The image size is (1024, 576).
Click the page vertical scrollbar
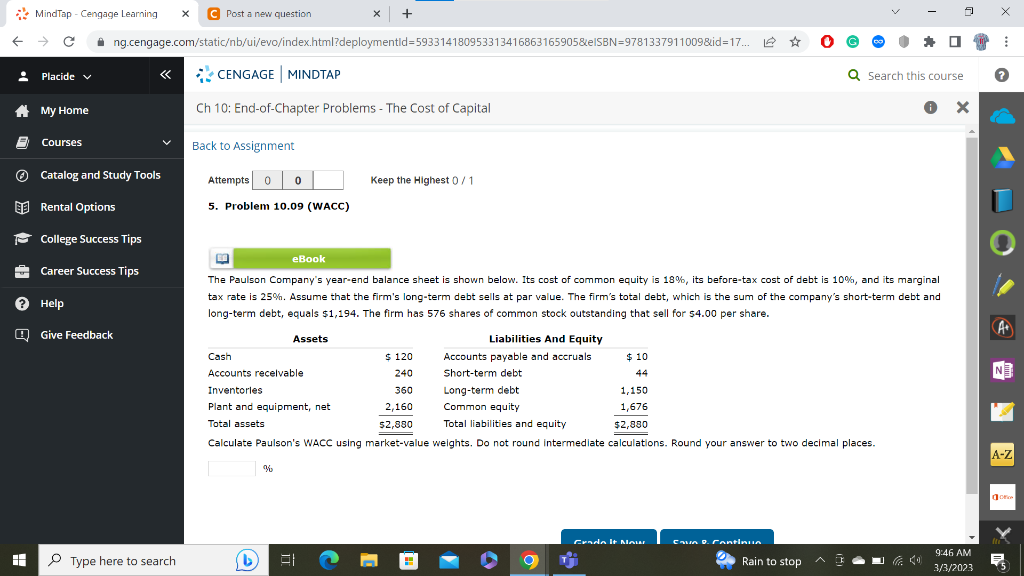972,313
